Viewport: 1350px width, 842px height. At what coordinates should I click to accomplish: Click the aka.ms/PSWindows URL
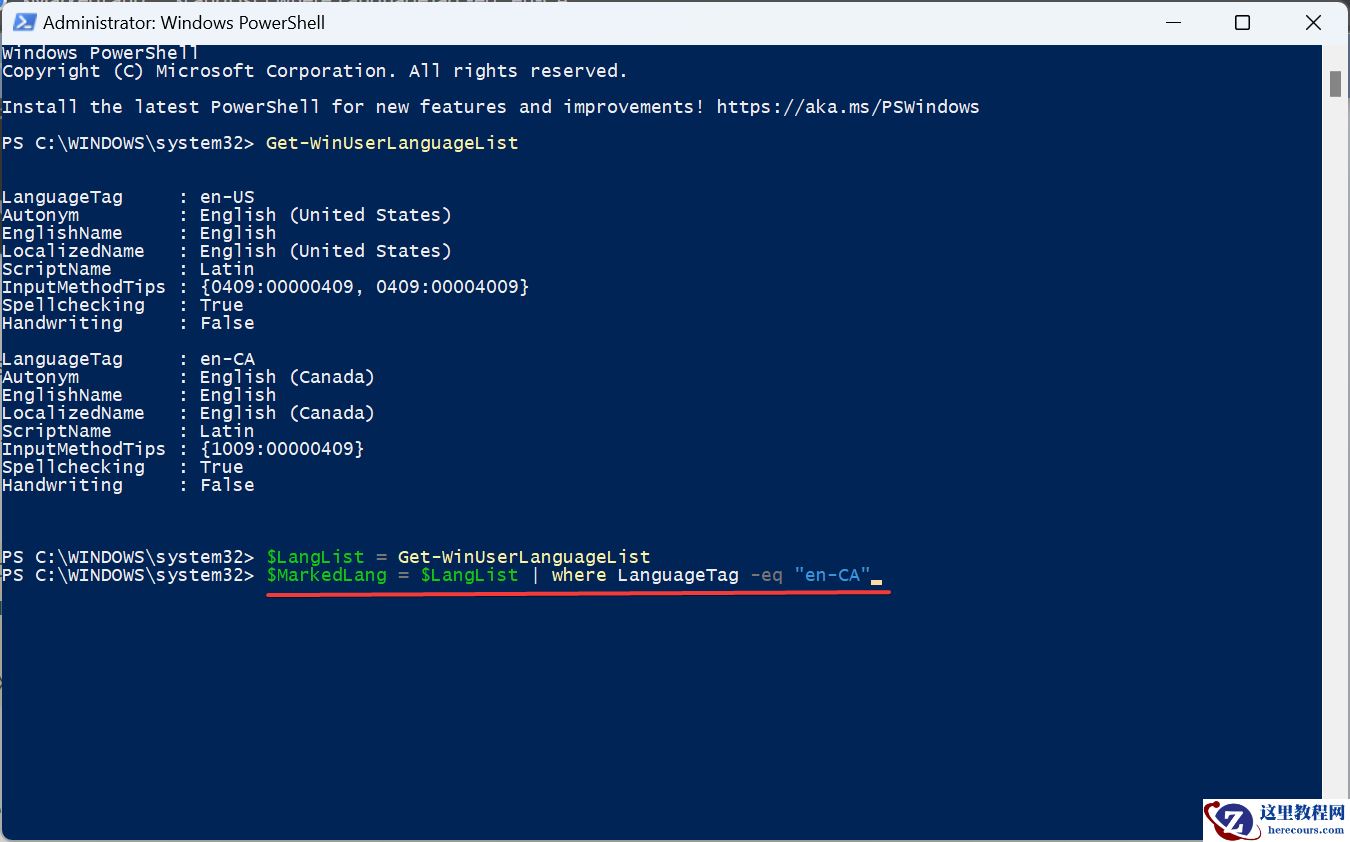coord(847,107)
